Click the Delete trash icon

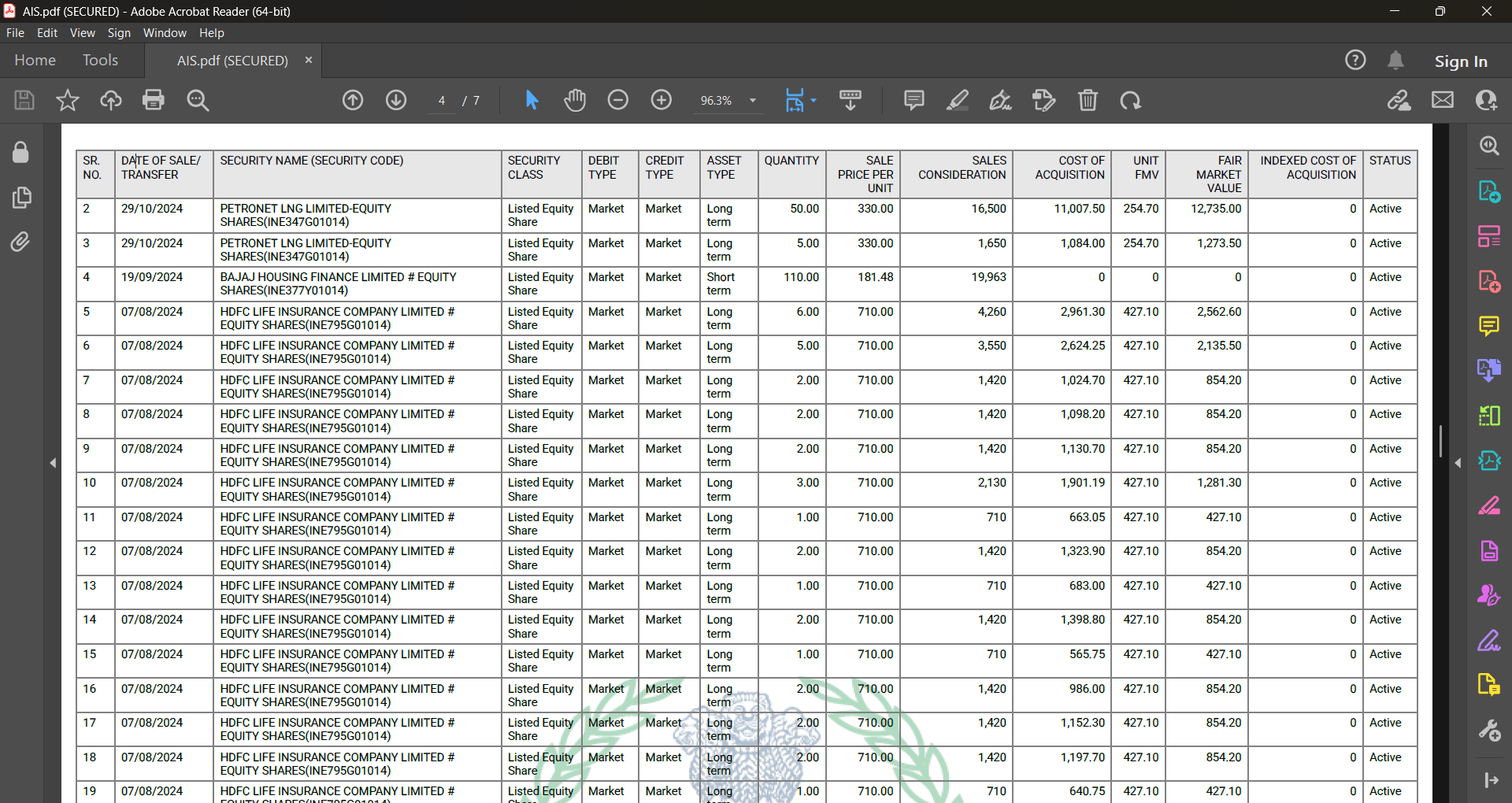coord(1088,100)
